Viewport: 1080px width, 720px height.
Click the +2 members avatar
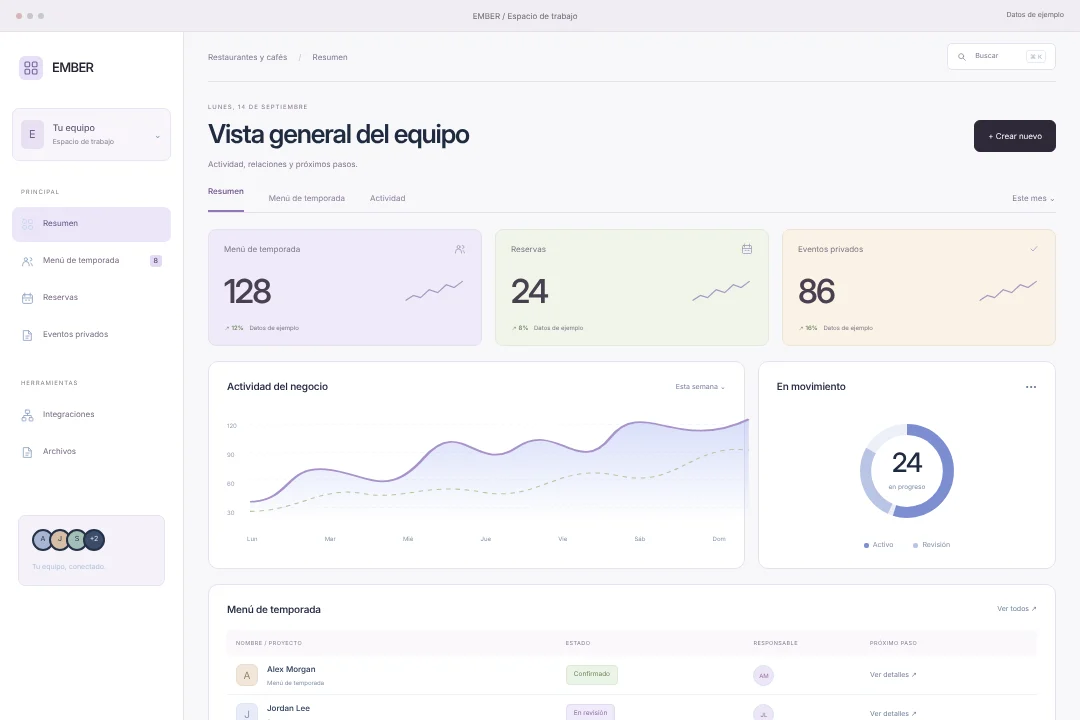point(94,539)
